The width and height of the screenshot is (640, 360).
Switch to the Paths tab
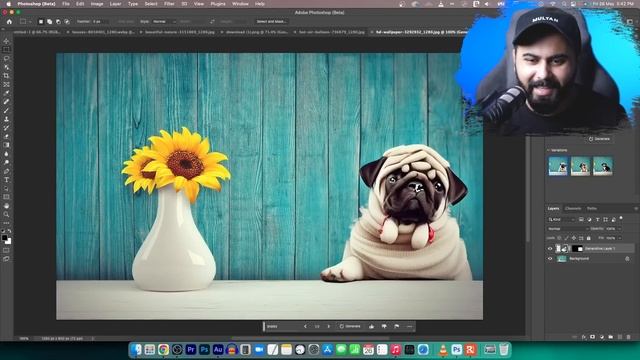(592, 209)
